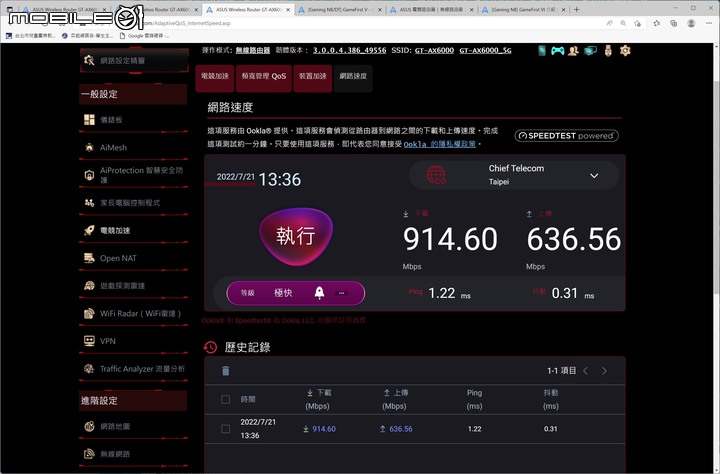The height and width of the screenshot is (474, 720).
Task: Click the users icon in the header
Action: [573, 51]
